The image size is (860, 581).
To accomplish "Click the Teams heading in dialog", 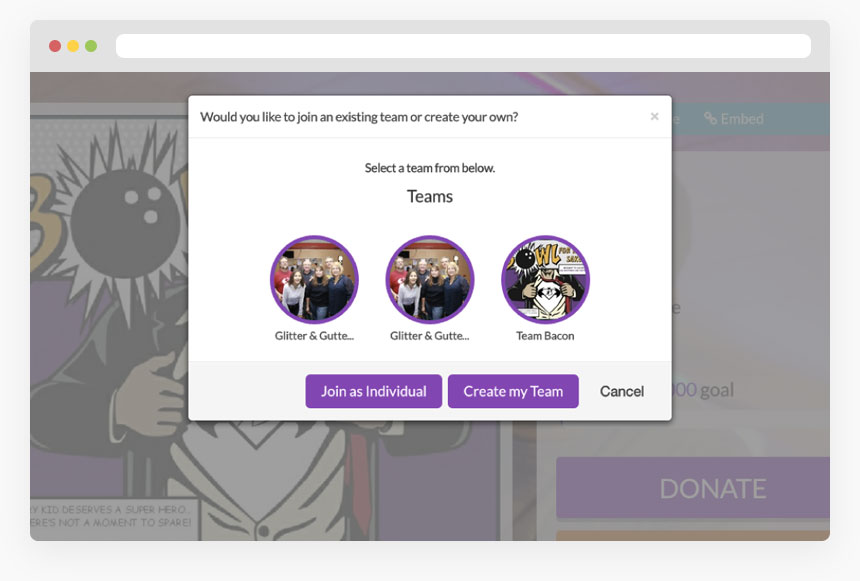I will pyautogui.click(x=430, y=196).
